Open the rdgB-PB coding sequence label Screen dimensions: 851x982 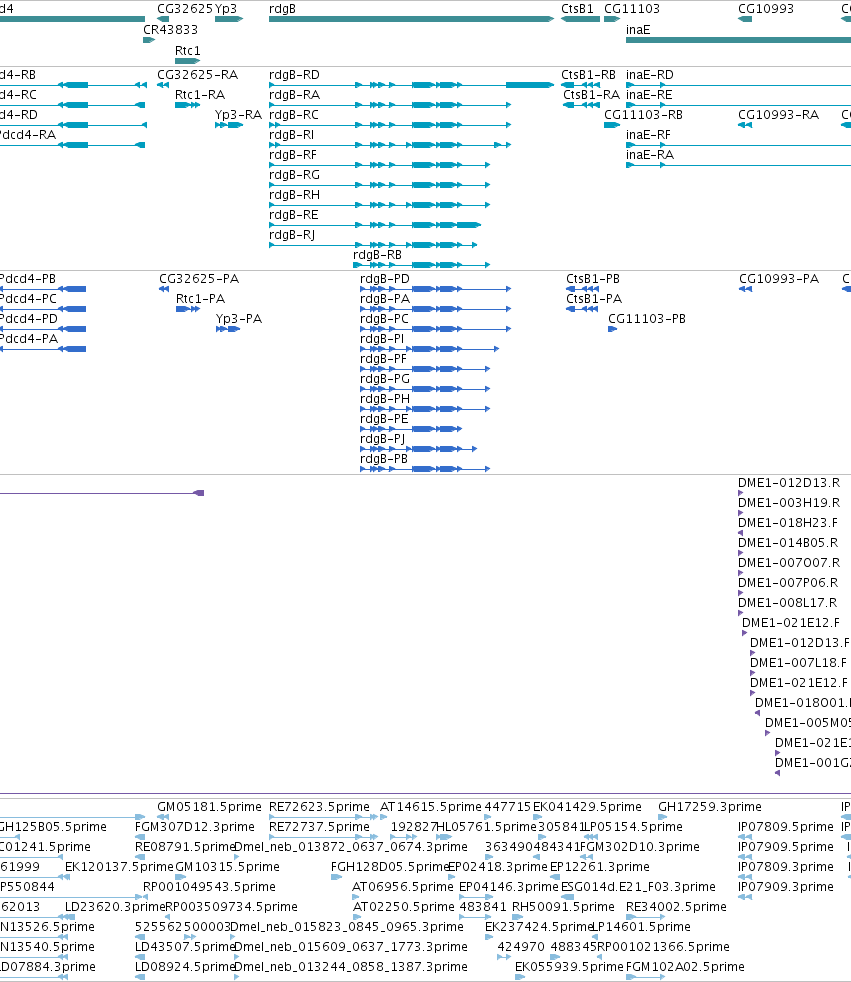(384, 459)
